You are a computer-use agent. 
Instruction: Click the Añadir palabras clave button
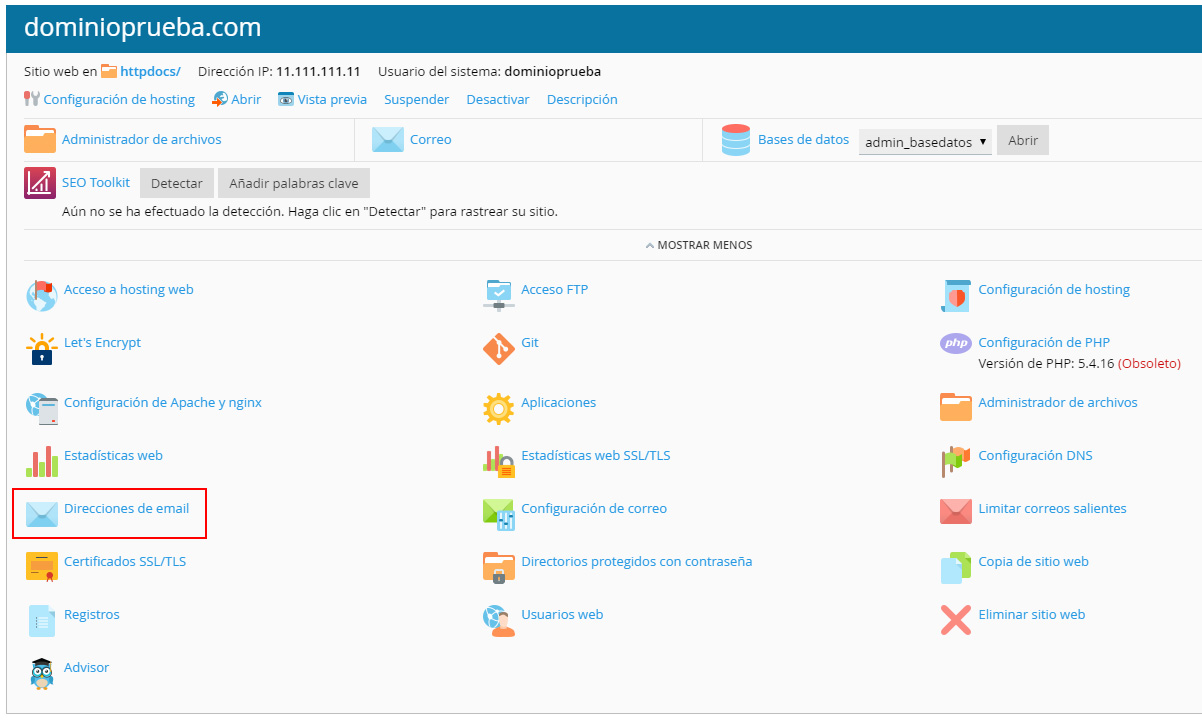coord(294,183)
